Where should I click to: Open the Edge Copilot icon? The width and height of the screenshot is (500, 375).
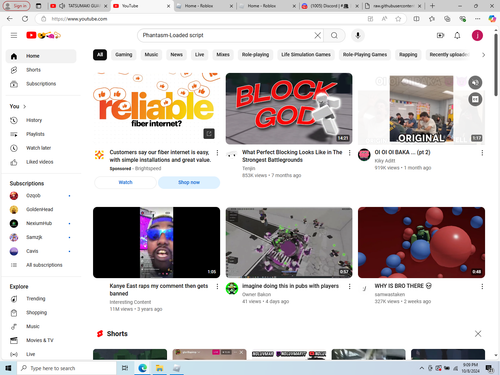point(492,19)
